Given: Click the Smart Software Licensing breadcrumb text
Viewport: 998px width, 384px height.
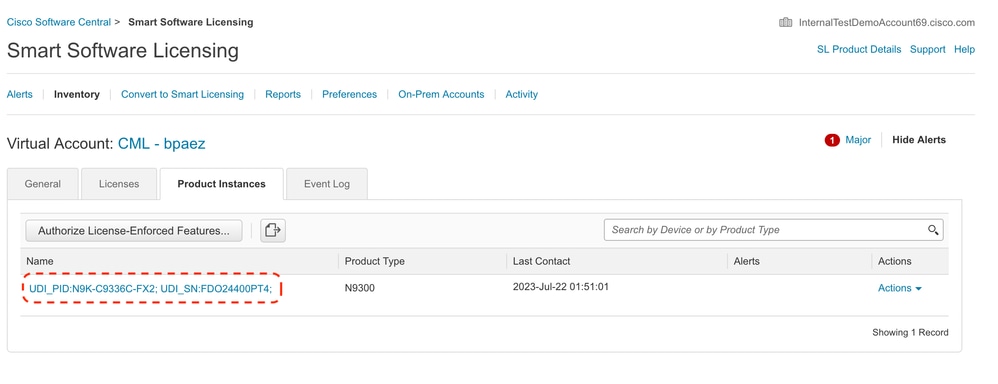Looking at the screenshot, I should (190, 22).
